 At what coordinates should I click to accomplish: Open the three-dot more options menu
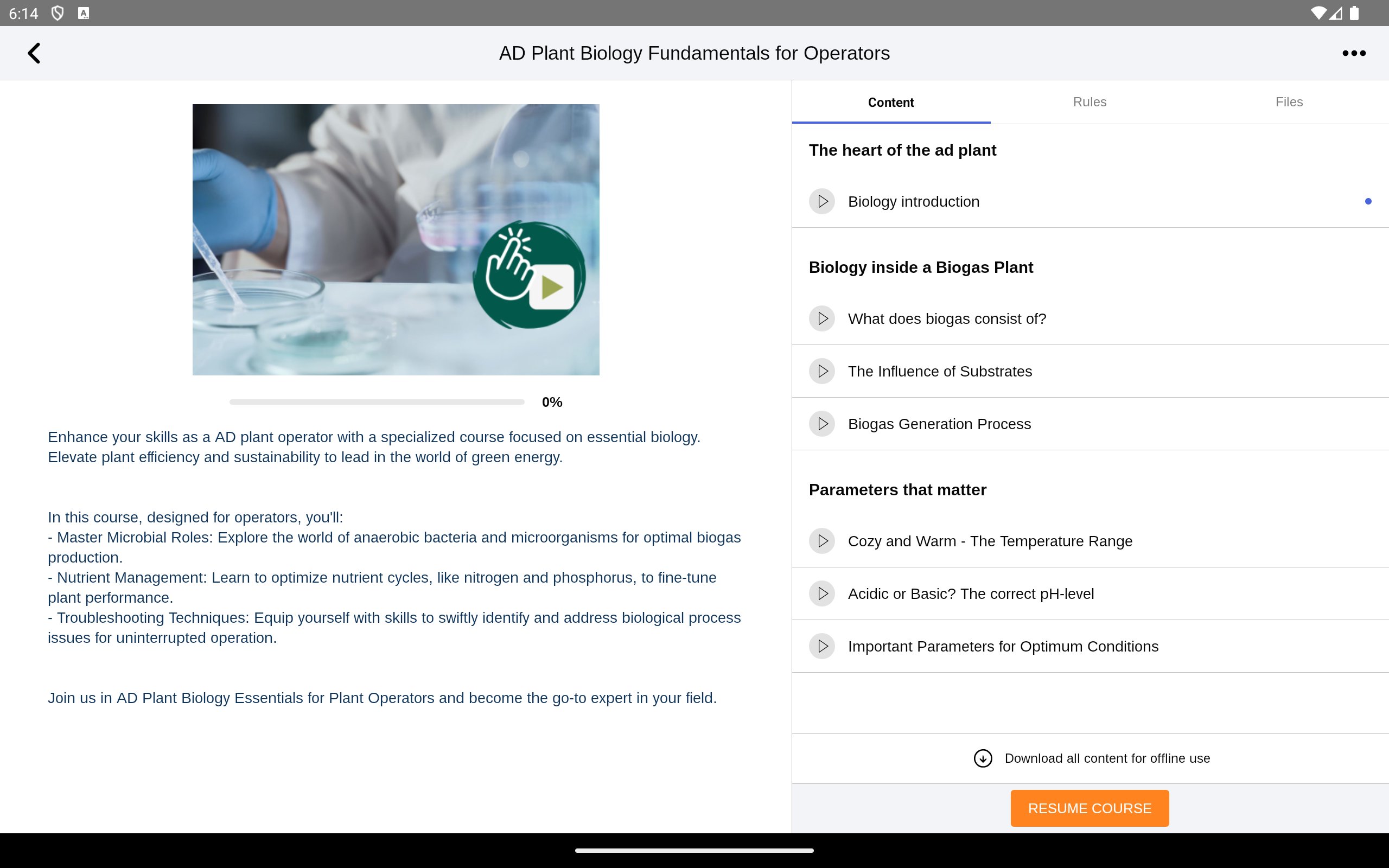pyautogui.click(x=1353, y=53)
